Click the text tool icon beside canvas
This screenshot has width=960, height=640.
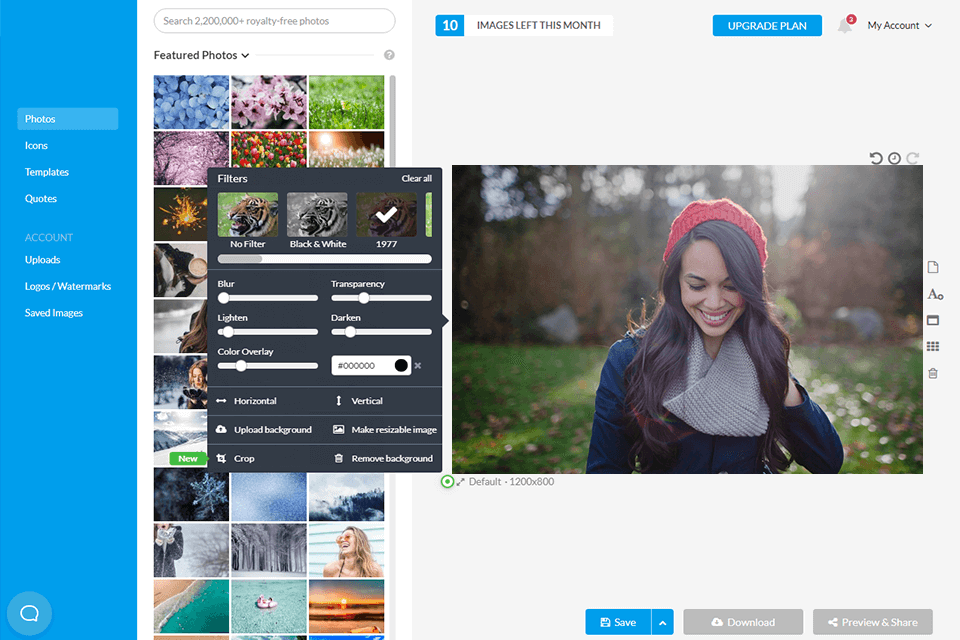tap(934, 294)
